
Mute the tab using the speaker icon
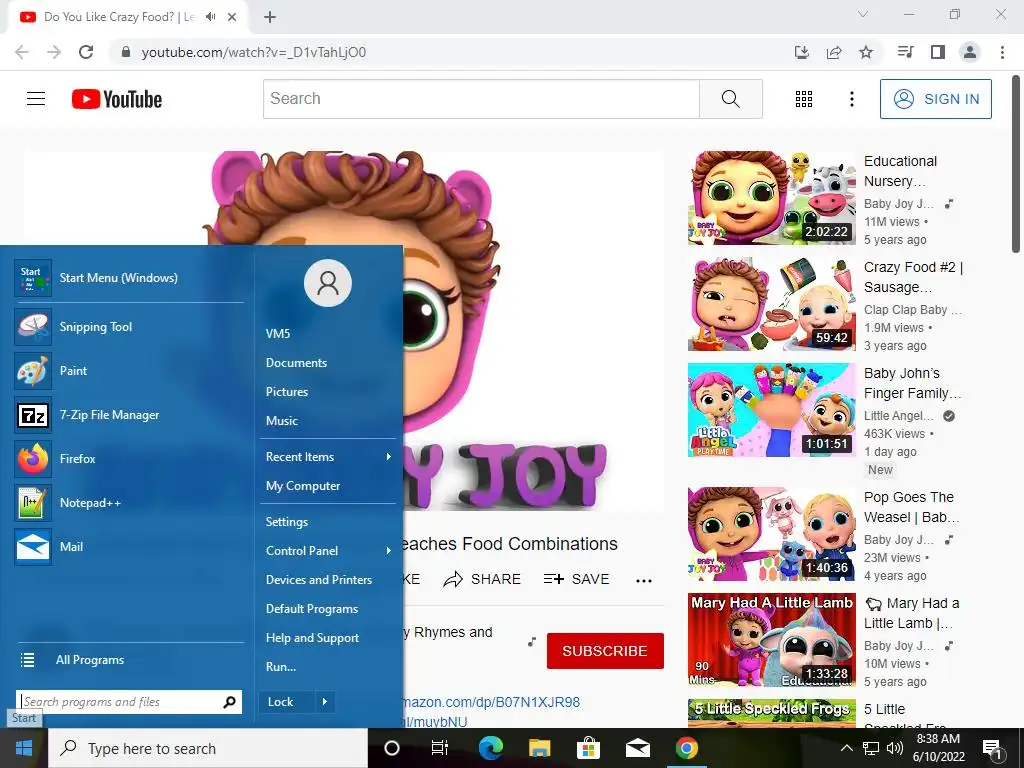point(210,17)
